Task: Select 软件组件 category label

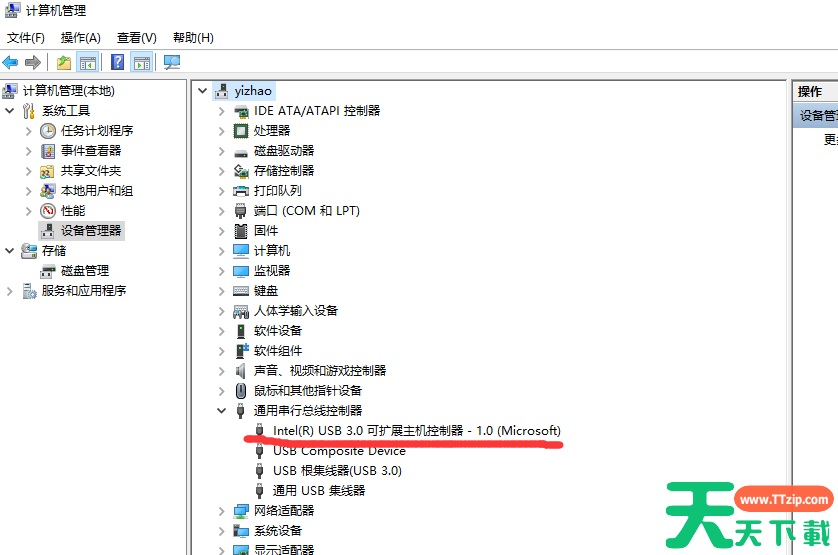Action: [278, 351]
